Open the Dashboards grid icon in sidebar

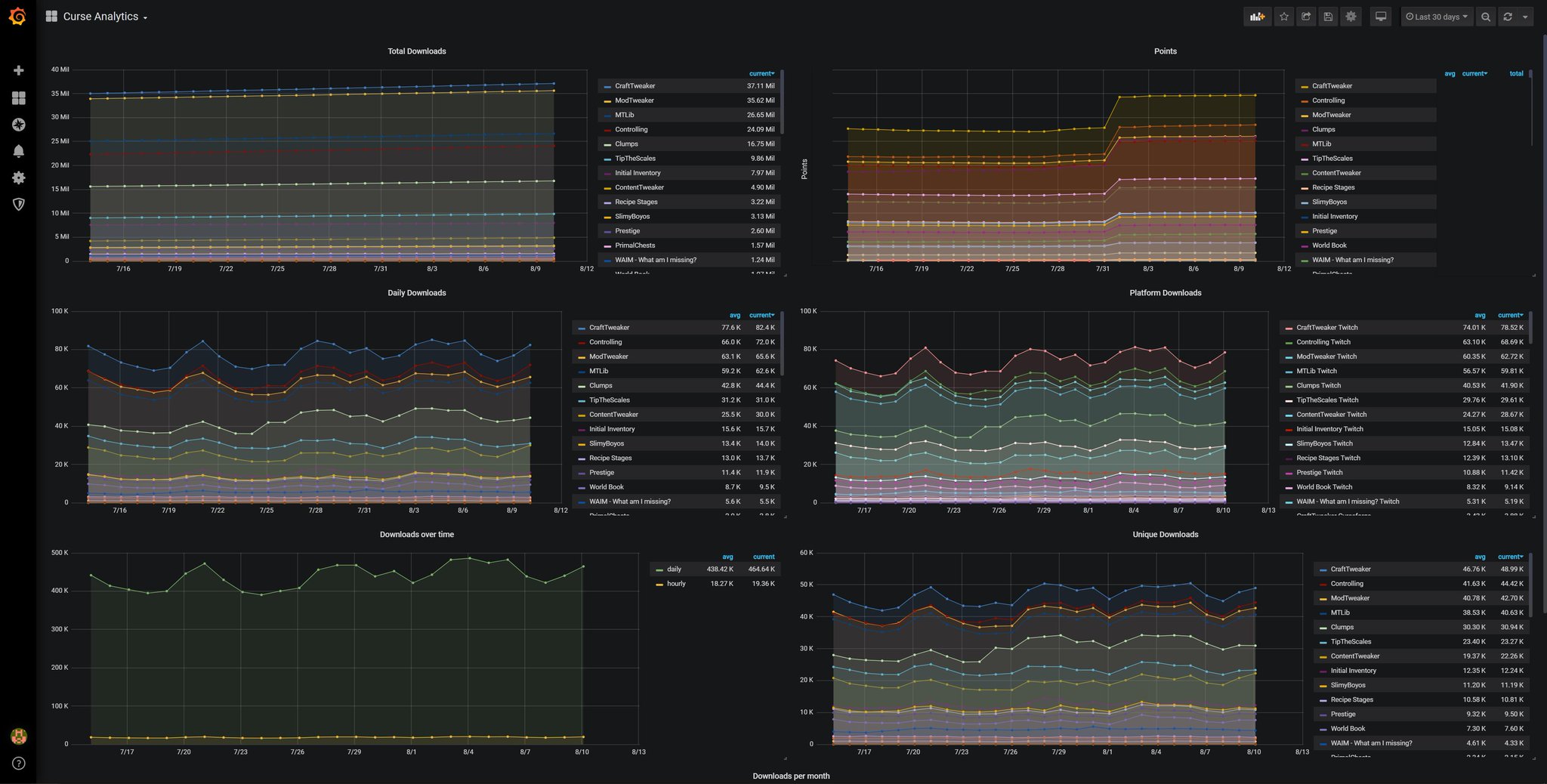tap(19, 98)
